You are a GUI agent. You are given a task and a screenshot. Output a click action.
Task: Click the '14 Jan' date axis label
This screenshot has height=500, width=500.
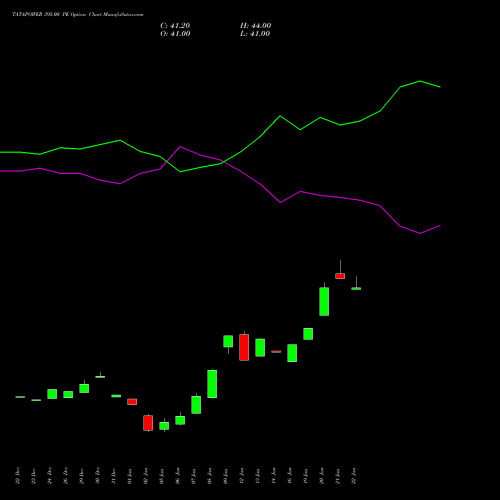[x=274, y=476]
